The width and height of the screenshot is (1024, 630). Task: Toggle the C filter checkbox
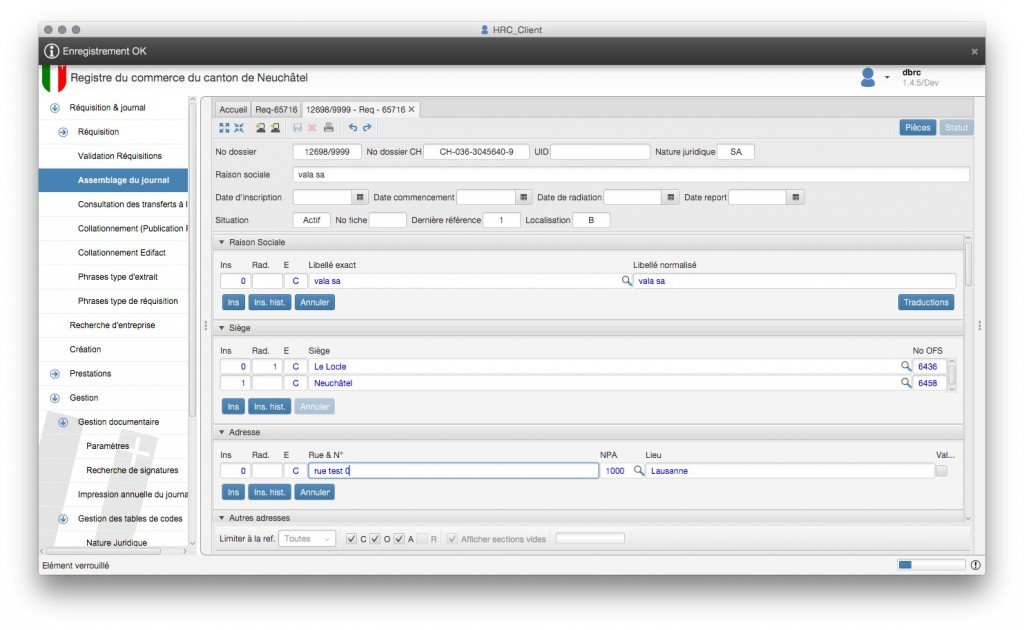point(351,539)
